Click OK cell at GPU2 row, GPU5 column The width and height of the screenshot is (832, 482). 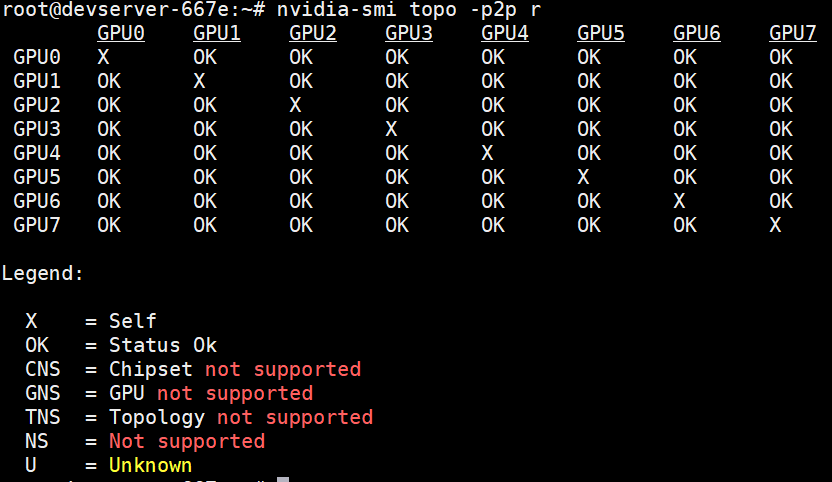pyautogui.click(x=589, y=105)
